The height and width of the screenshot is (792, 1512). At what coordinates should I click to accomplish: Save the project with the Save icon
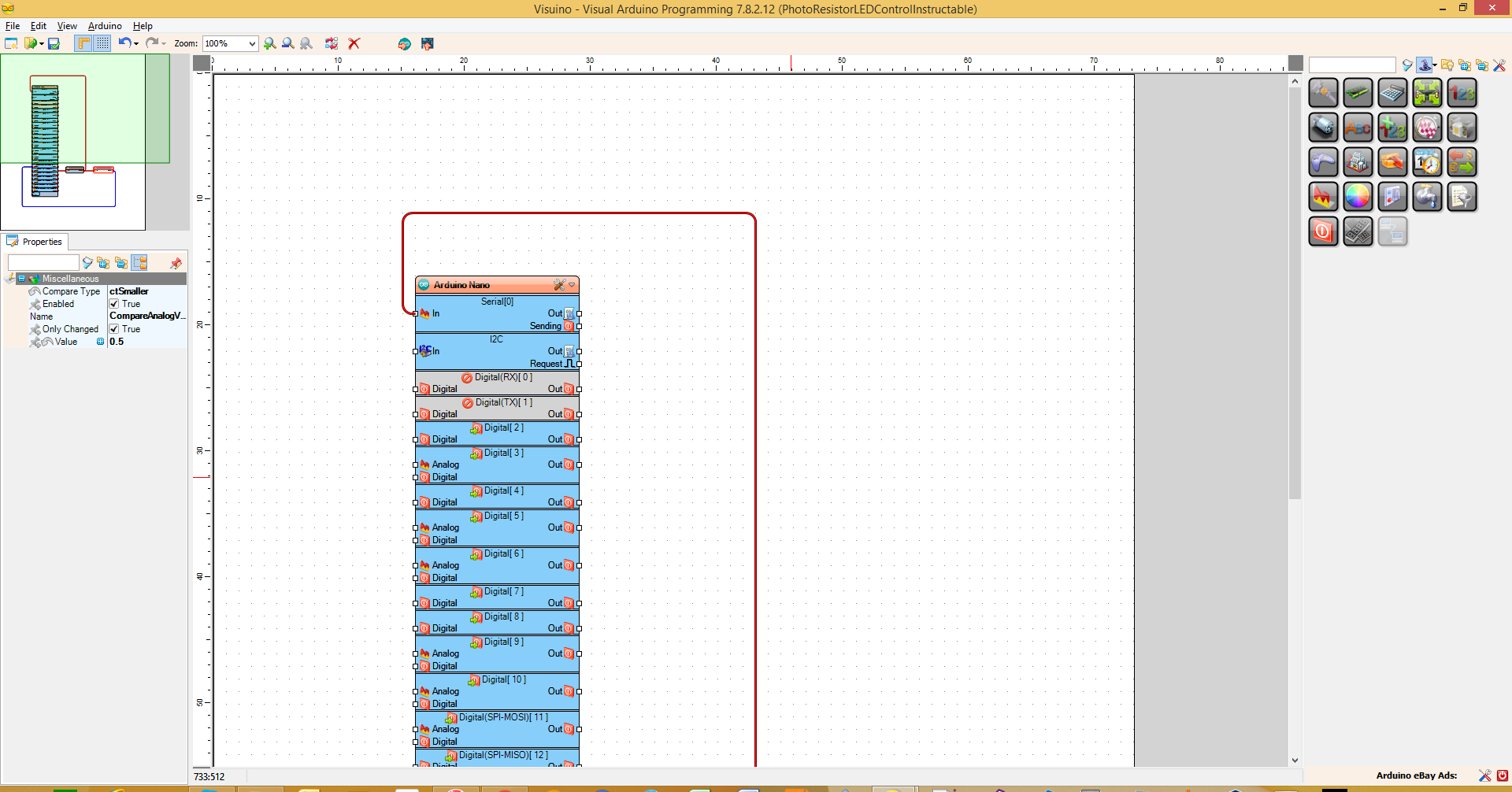(54, 44)
